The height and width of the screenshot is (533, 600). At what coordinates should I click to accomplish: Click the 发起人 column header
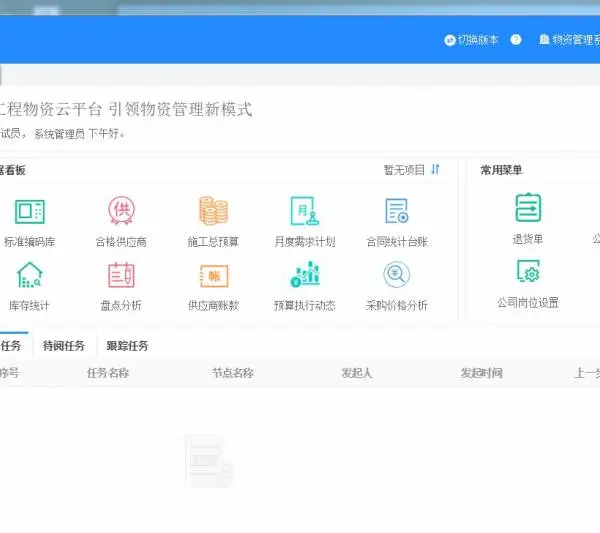pyautogui.click(x=357, y=373)
